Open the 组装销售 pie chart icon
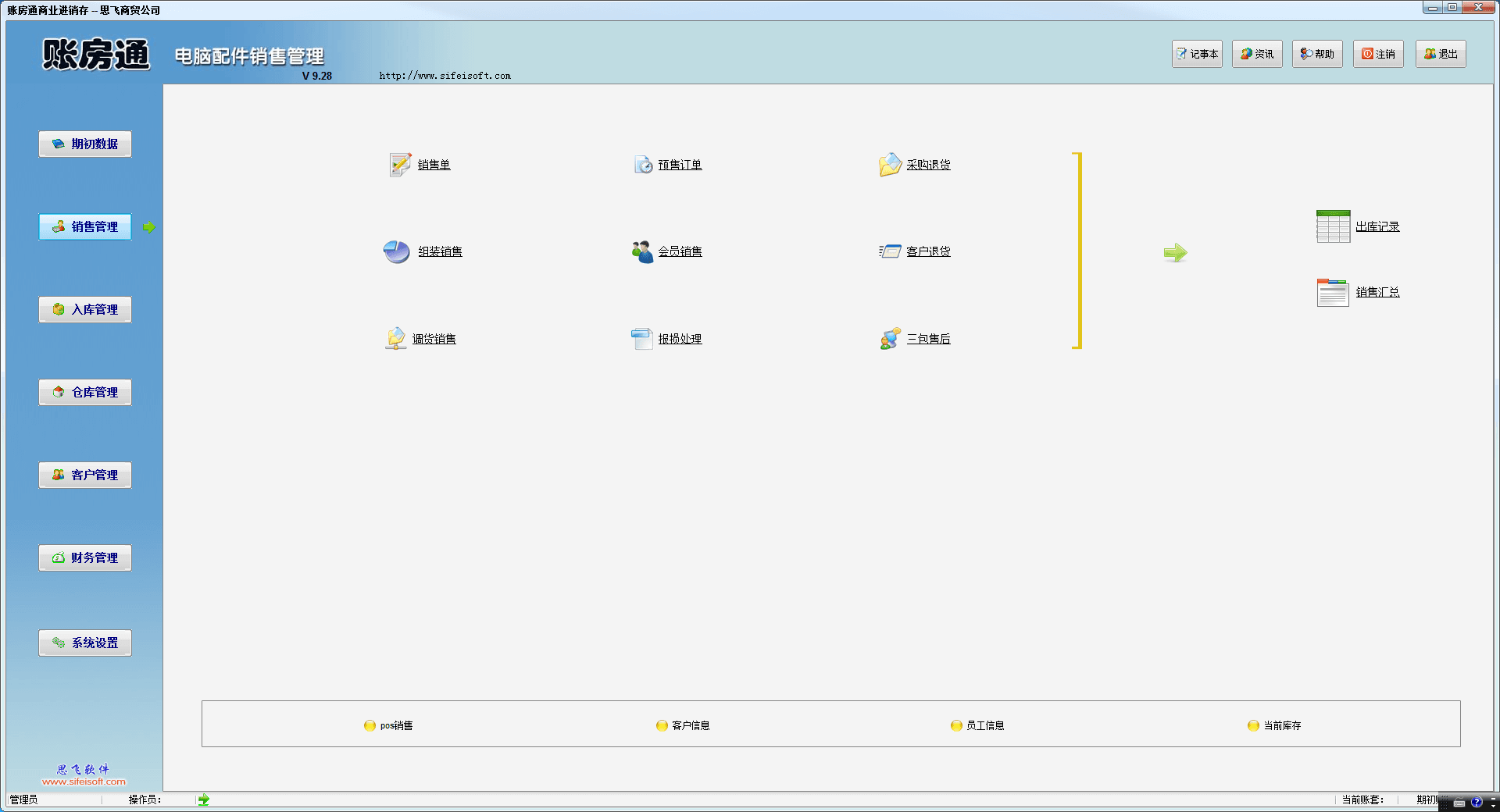Viewport: 1500px width, 812px height. point(397,251)
